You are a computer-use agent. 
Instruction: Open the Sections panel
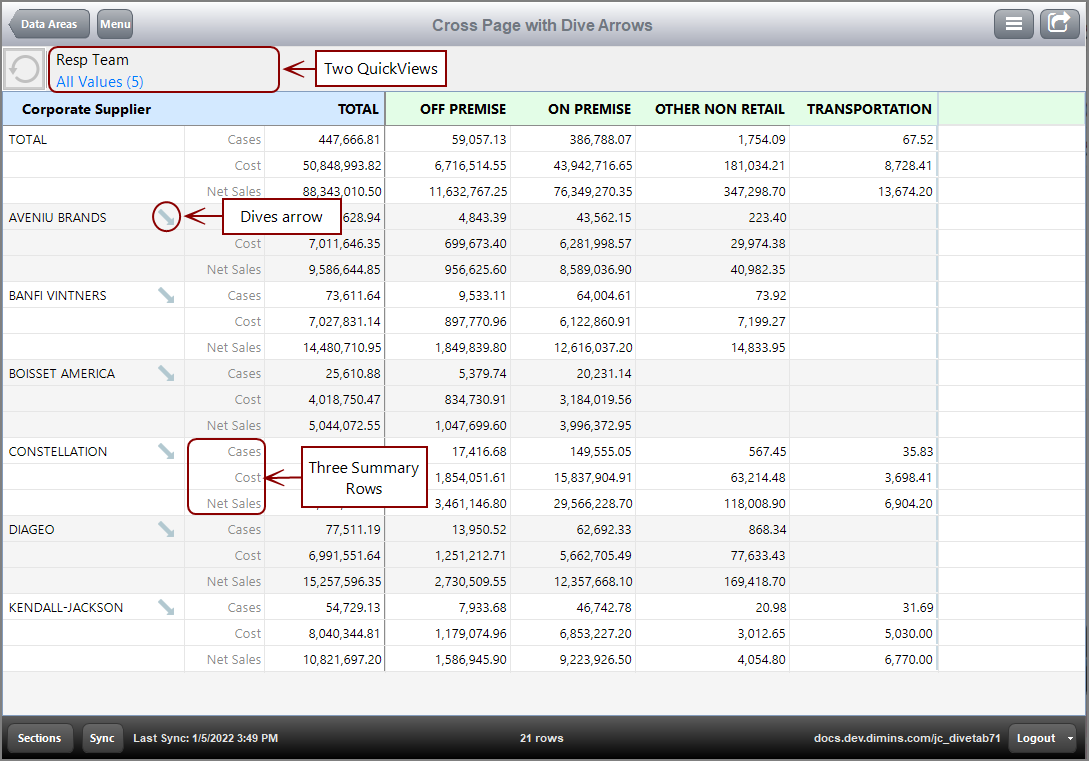(x=40, y=738)
